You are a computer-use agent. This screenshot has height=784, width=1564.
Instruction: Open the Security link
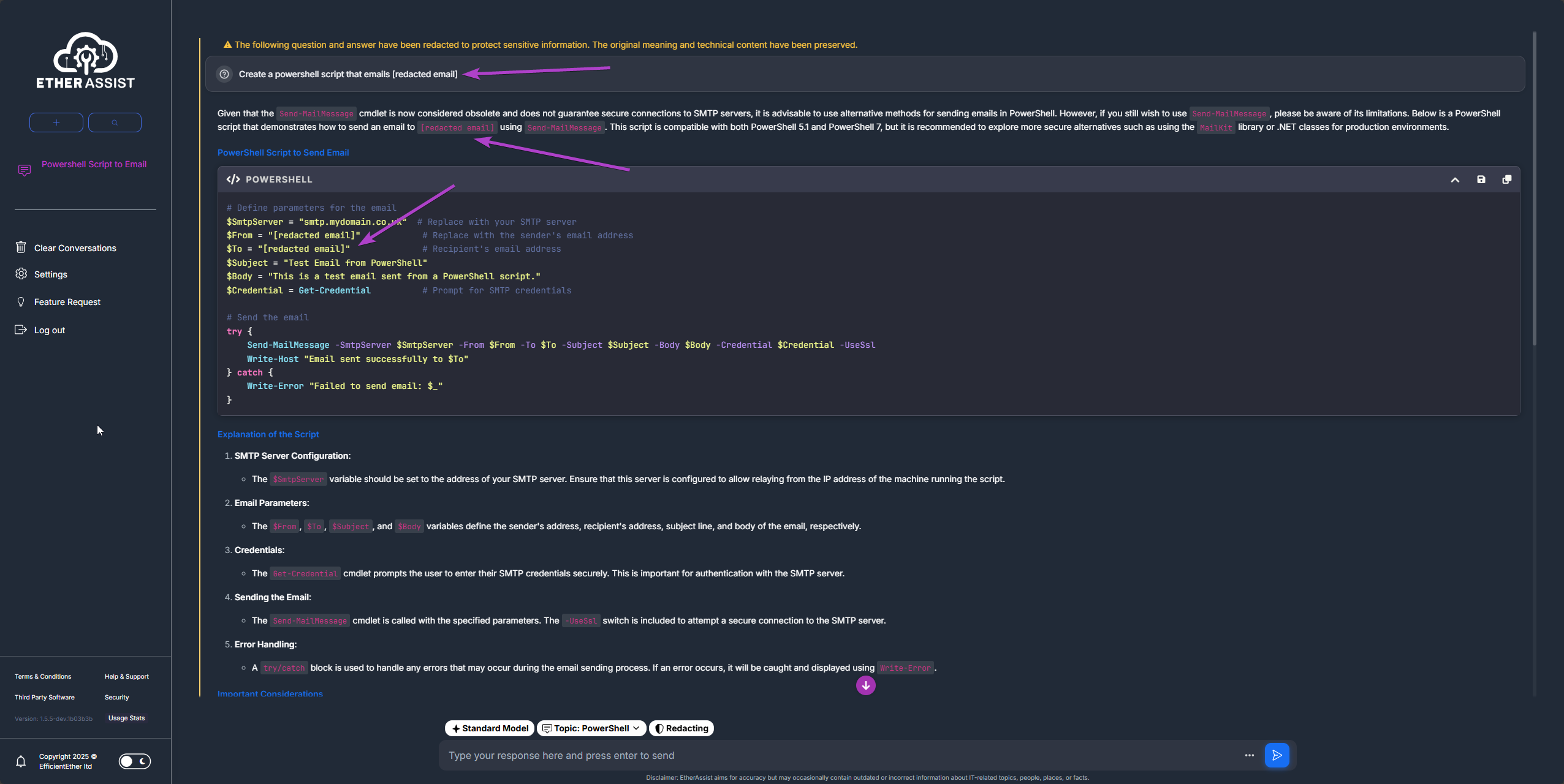pyautogui.click(x=116, y=697)
